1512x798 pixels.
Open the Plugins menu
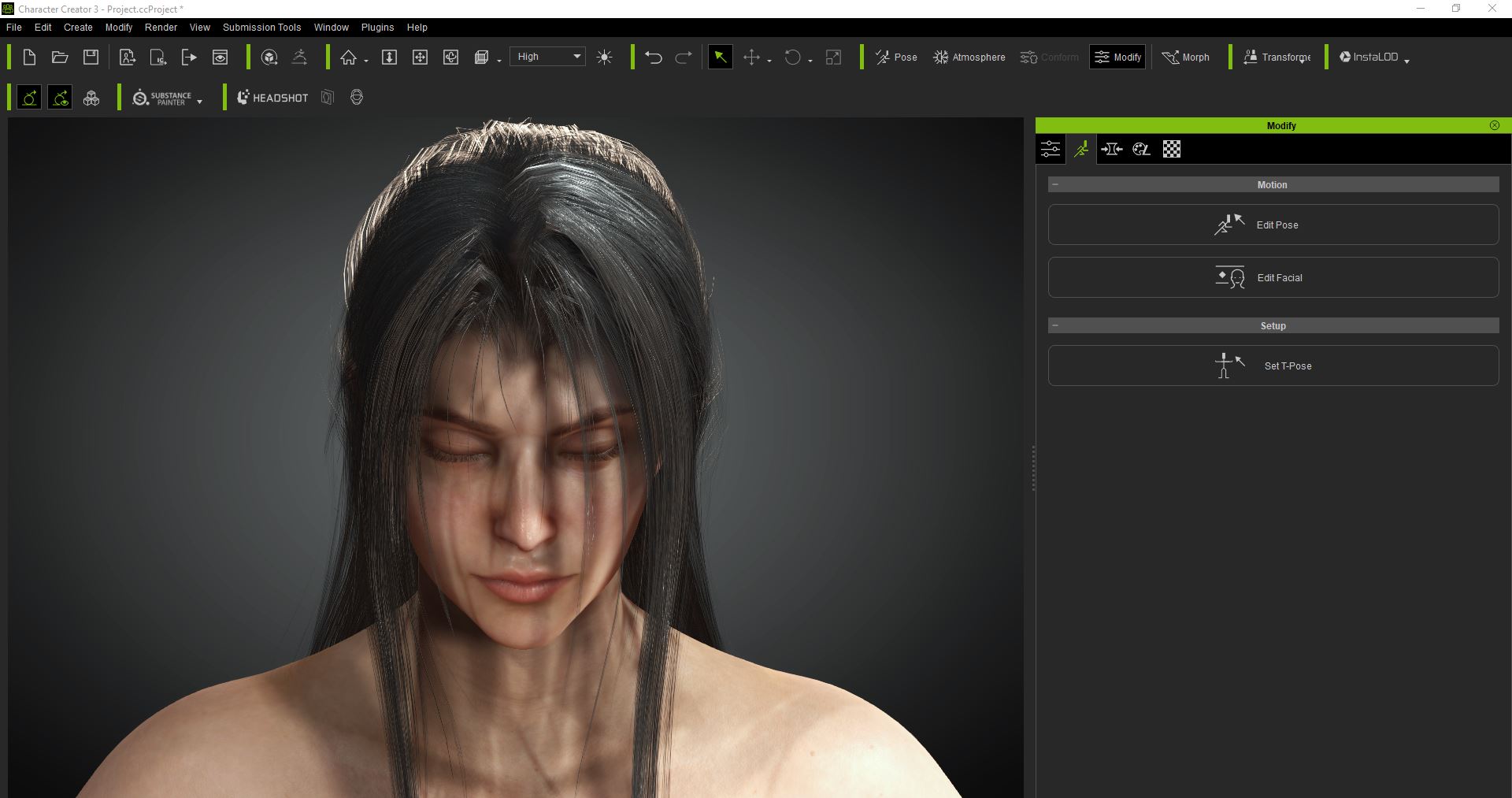click(x=377, y=27)
